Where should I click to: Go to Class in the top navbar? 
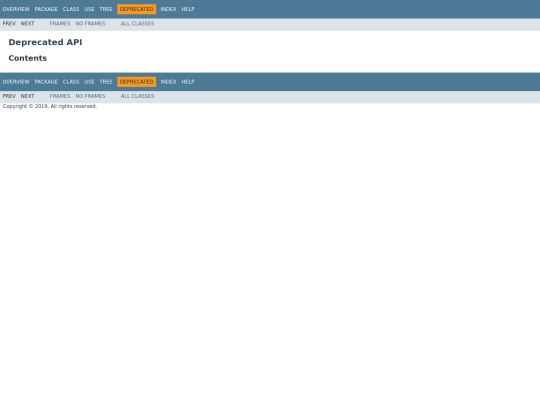(x=71, y=9)
